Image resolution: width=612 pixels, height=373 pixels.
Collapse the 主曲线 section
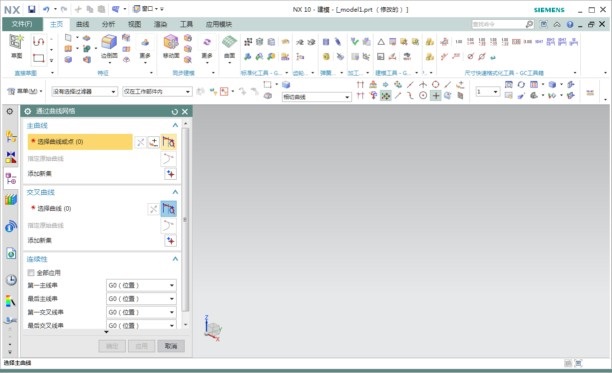(x=175, y=125)
